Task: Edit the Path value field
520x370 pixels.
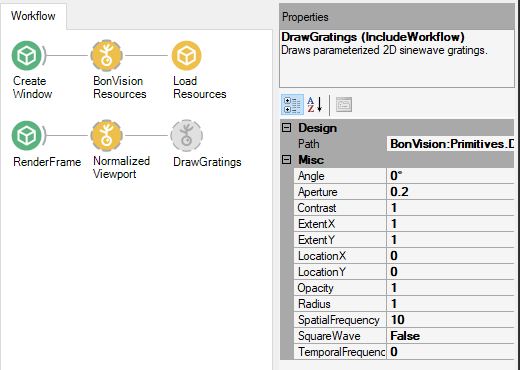Action: point(450,144)
